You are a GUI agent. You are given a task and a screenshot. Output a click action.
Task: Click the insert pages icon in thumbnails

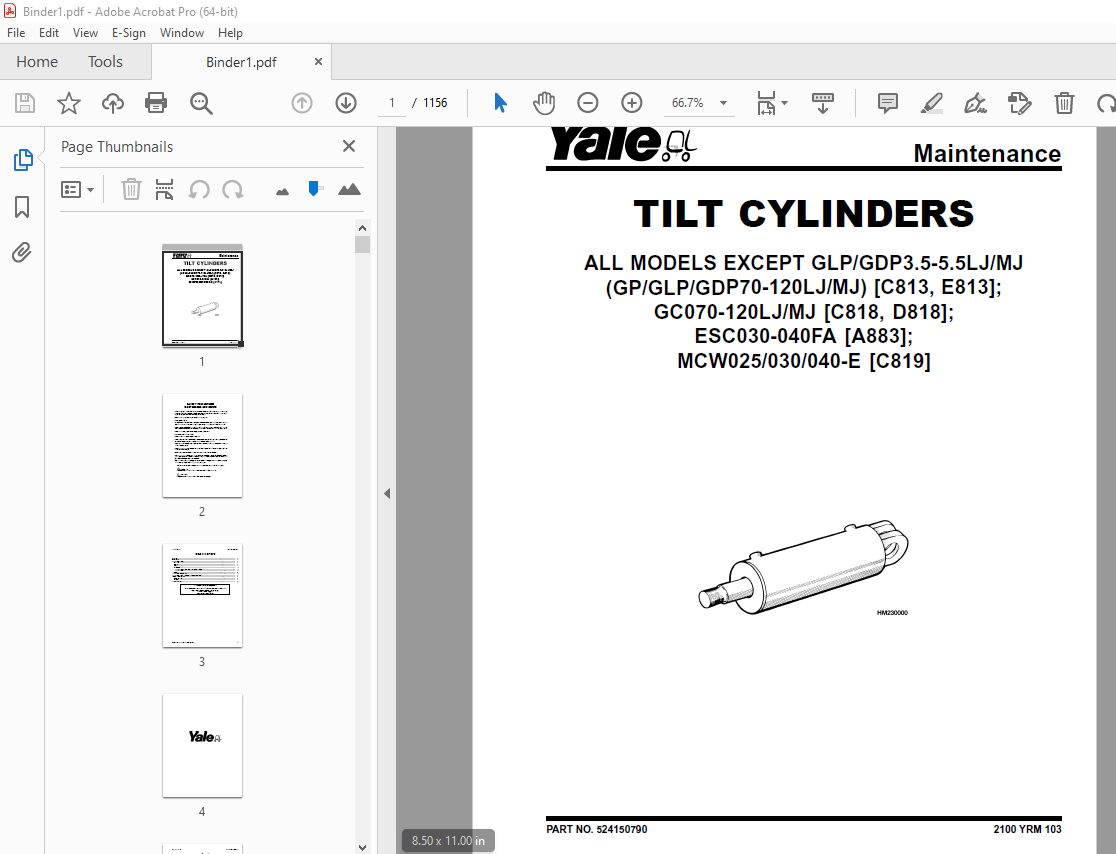point(164,189)
